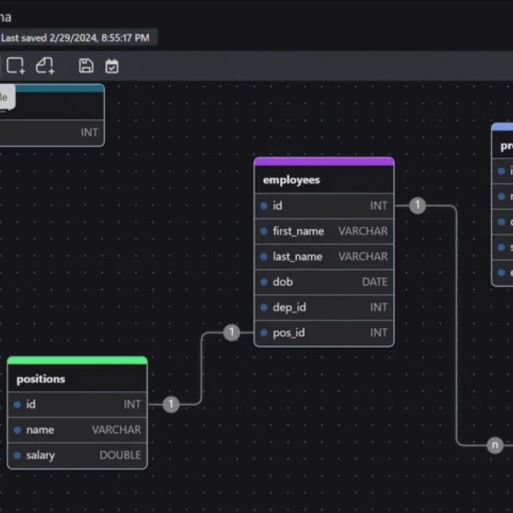Click the VARCHAR type of positions name
This screenshot has height=513, width=513.
pyautogui.click(x=116, y=430)
